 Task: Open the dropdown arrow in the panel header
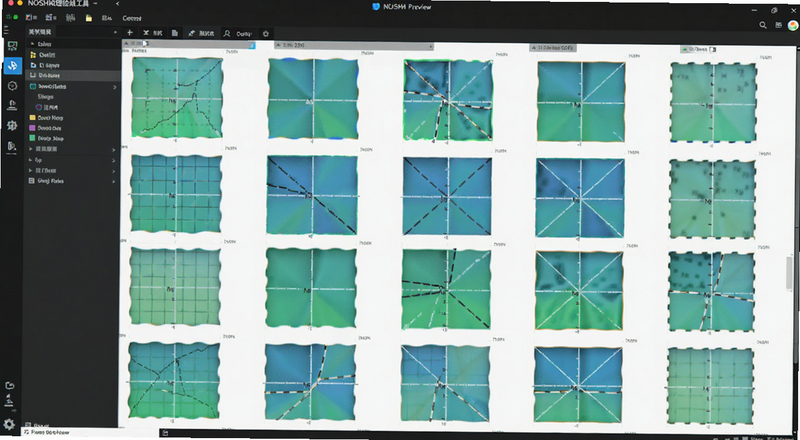[115, 32]
